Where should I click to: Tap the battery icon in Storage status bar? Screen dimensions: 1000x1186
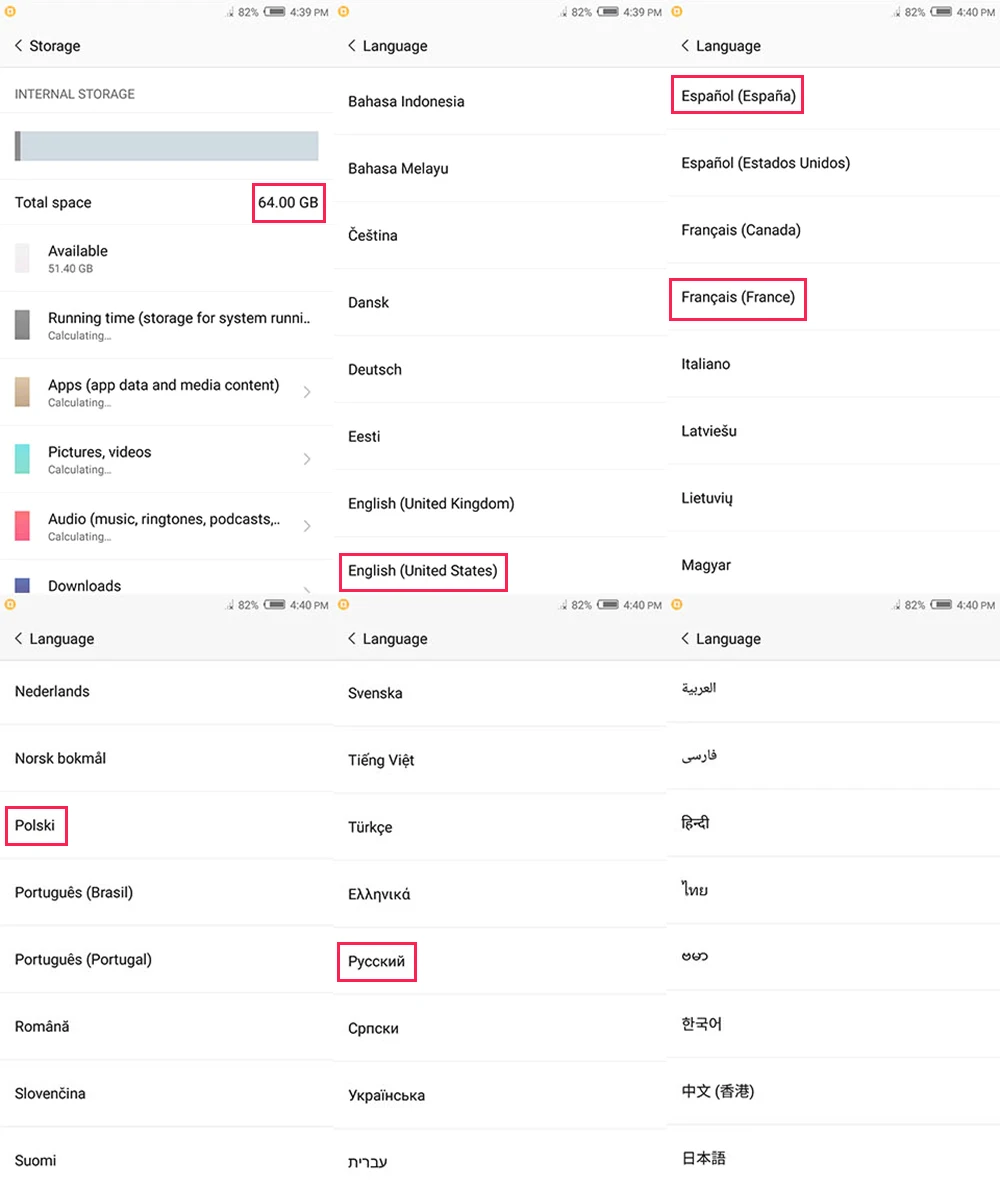[x=275, y=12]
